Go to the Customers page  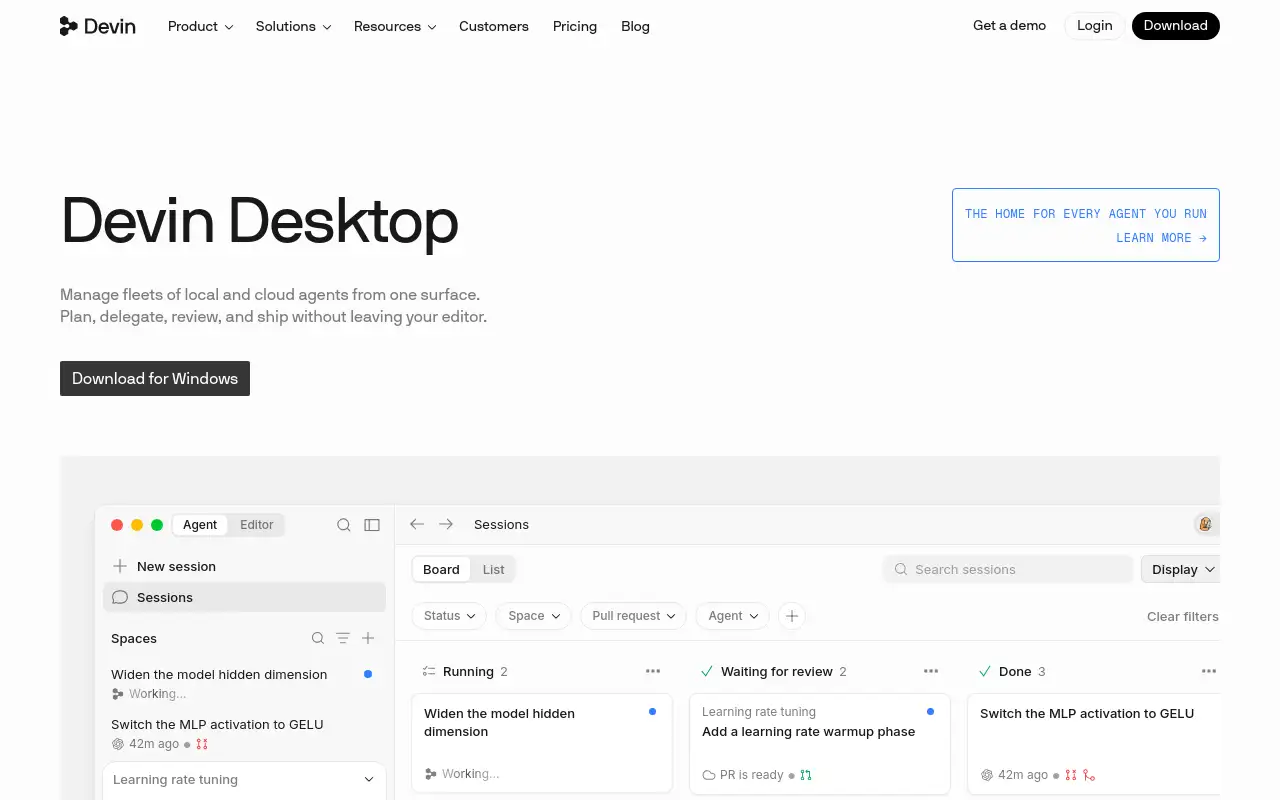click(494, 26)
